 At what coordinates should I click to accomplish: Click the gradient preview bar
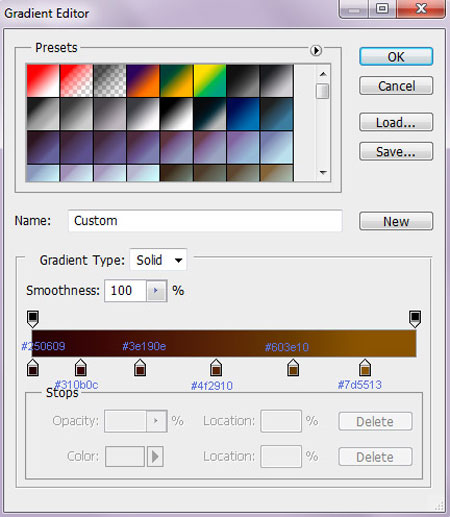[x=224, y=344]
